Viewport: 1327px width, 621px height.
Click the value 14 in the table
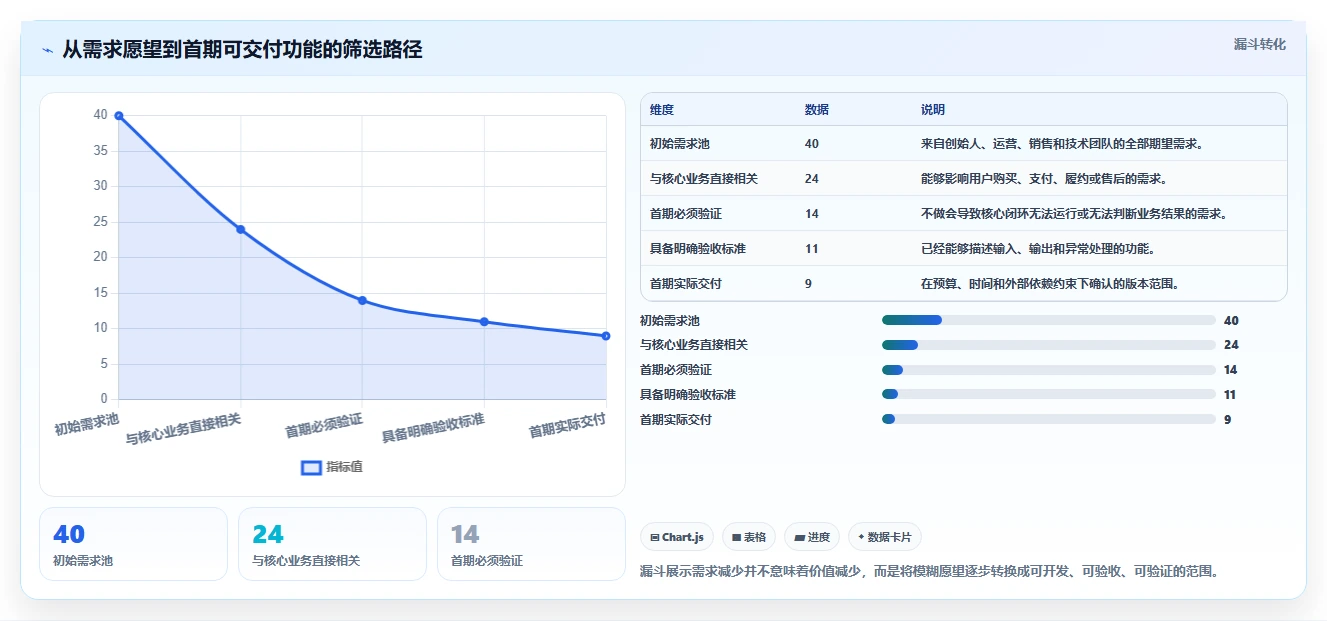click(811, 214)
